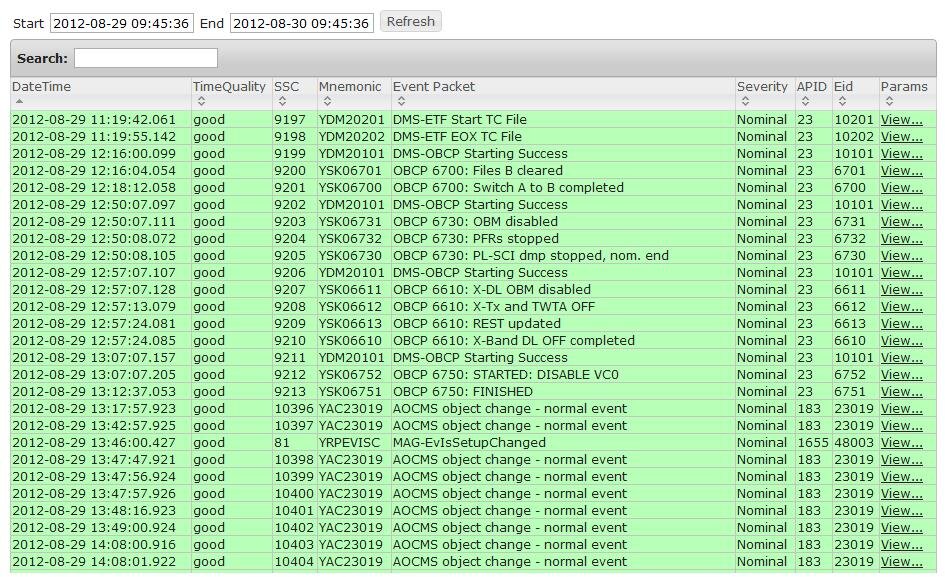Sort by Severity column arrows
The width and height of the screenshot is (945, 577).
tap(746, 101)
